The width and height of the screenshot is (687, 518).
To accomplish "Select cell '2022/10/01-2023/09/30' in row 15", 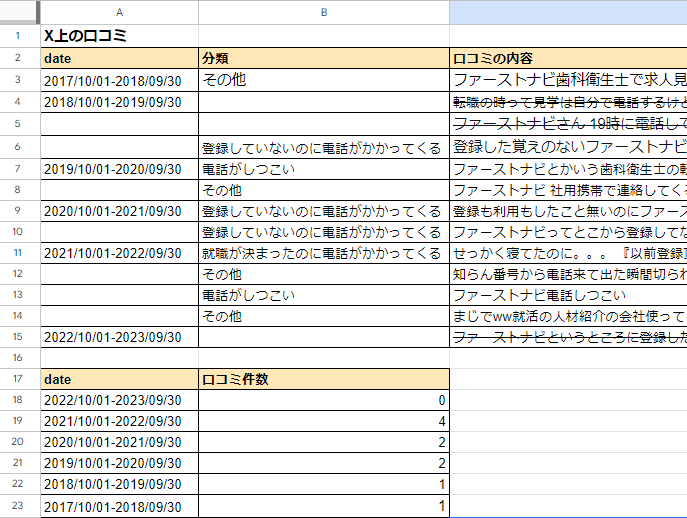I will click(x=119, y=337).
